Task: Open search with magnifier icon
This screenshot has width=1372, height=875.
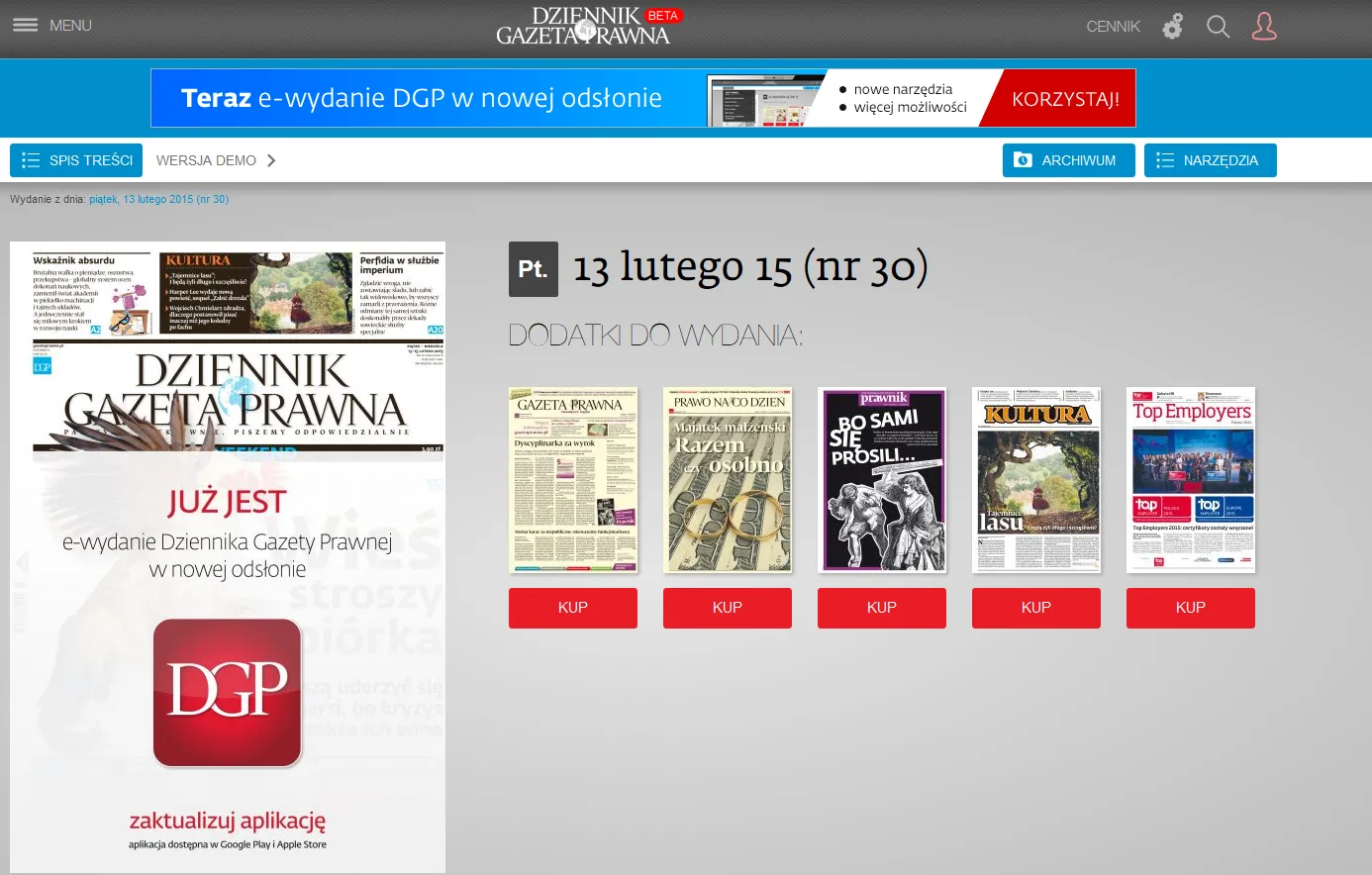Action: tap(1218, 27)
